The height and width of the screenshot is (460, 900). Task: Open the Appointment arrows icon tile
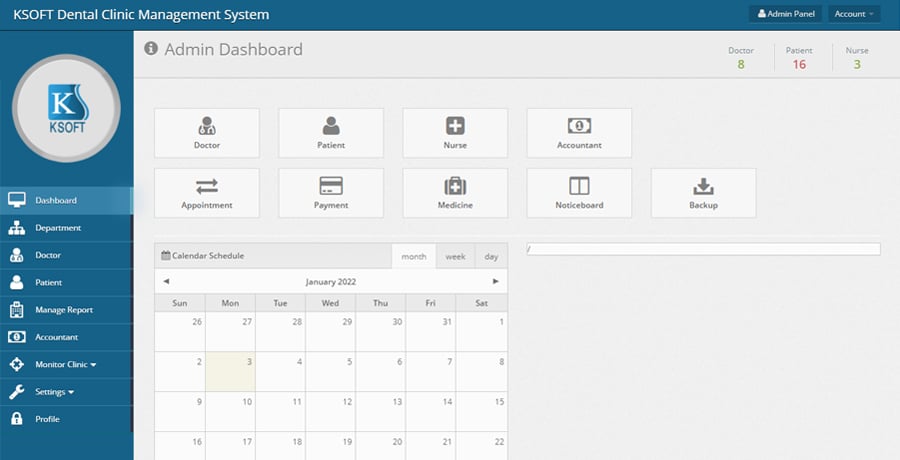207,186
